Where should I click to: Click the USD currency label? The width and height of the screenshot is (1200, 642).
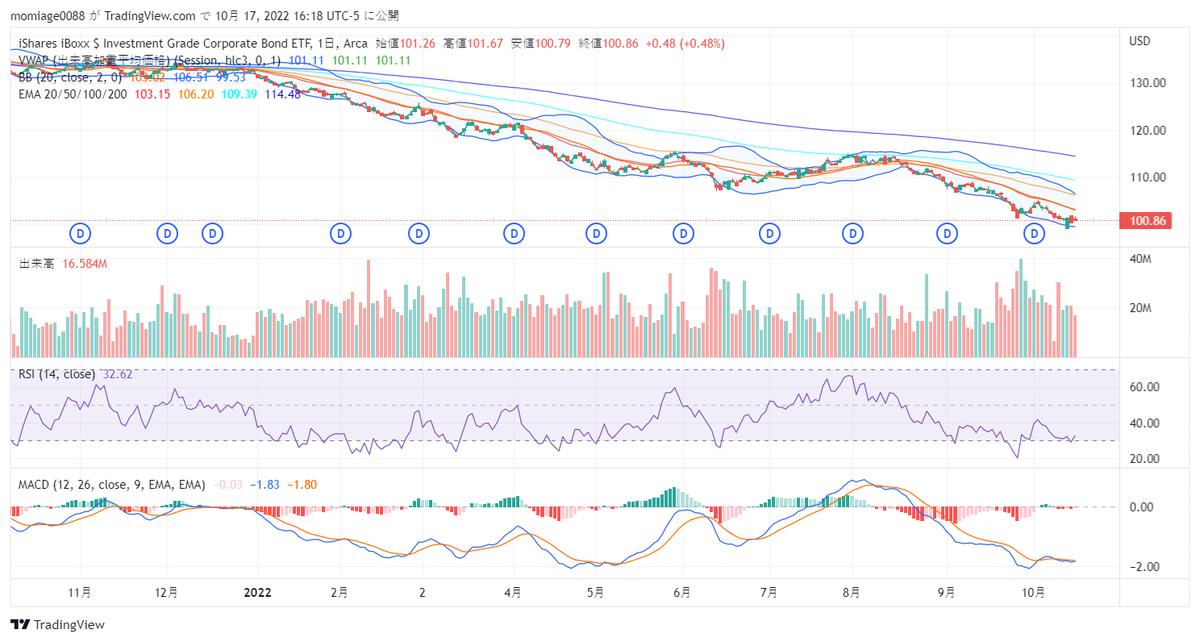point(1140,41)
